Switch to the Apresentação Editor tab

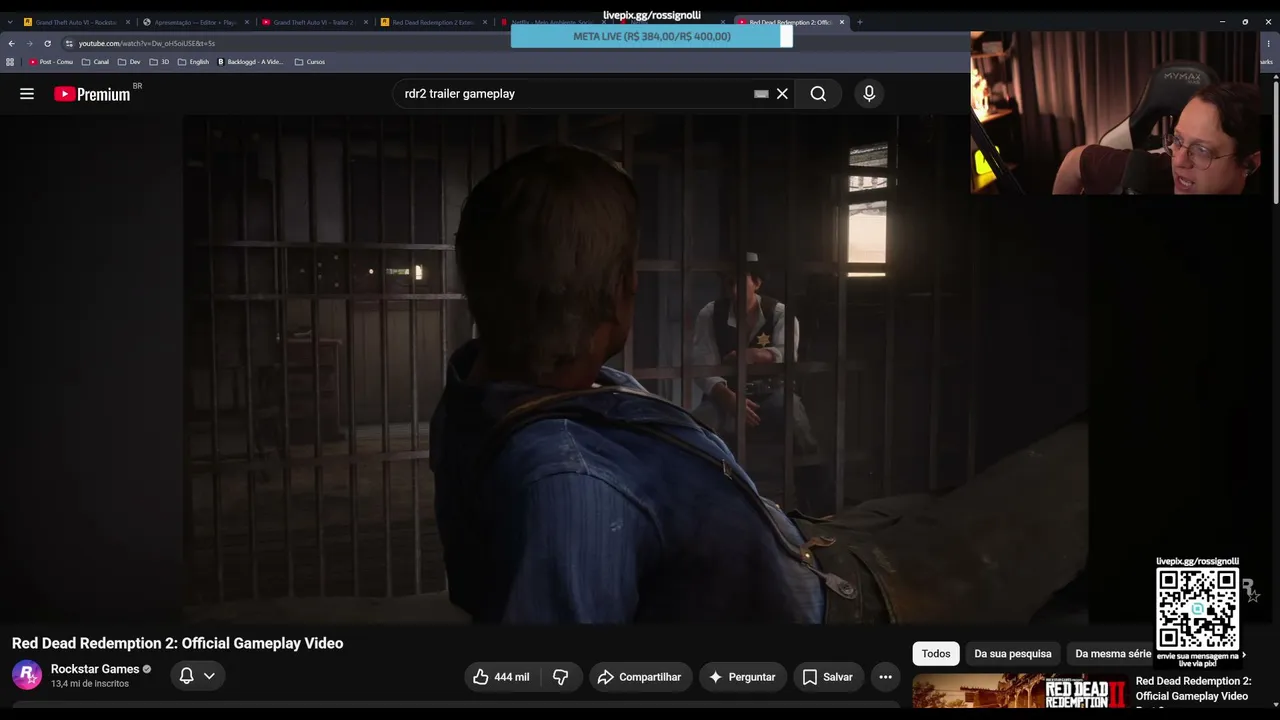point(194,22)
